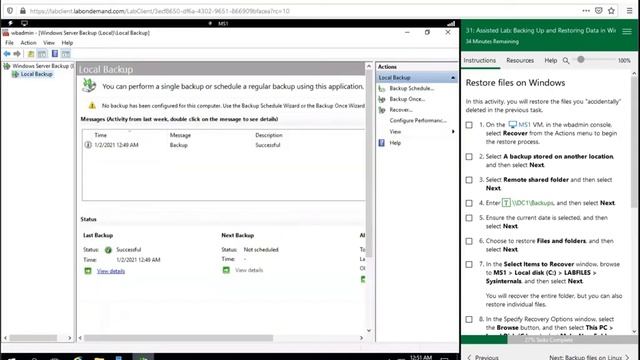Click the lightning bolt icon in lab toolbar
The image size is (640, 360).
(11, 23)
